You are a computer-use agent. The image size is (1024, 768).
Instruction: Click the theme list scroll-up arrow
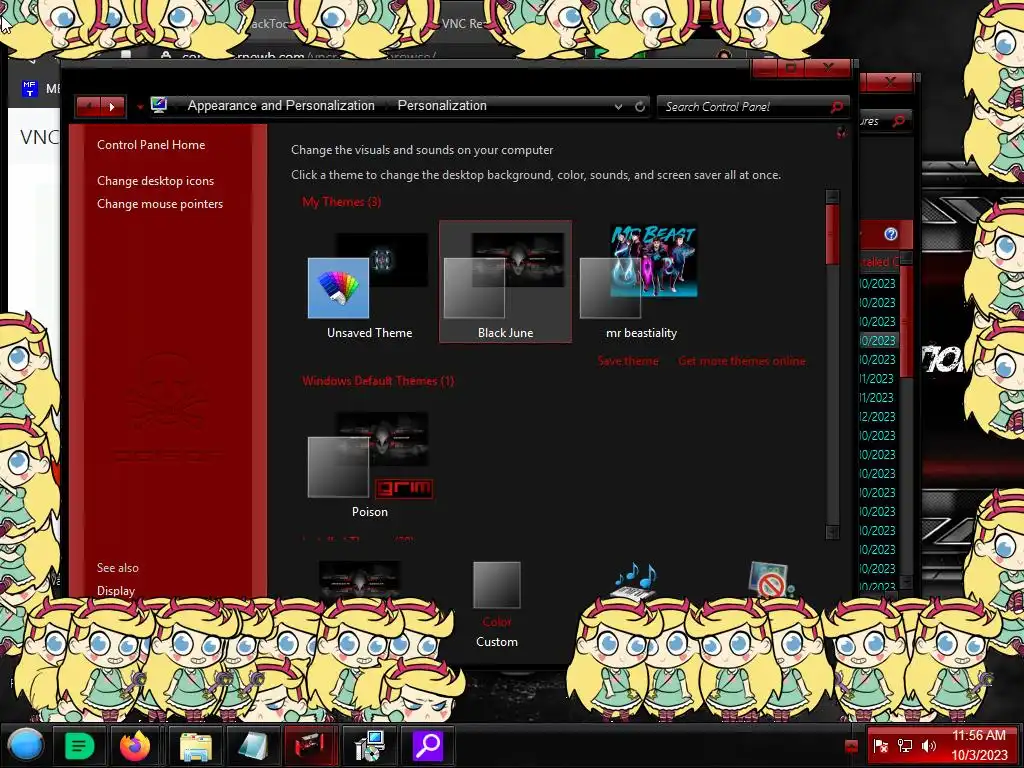pyautogui.click(x=832, y=197)
